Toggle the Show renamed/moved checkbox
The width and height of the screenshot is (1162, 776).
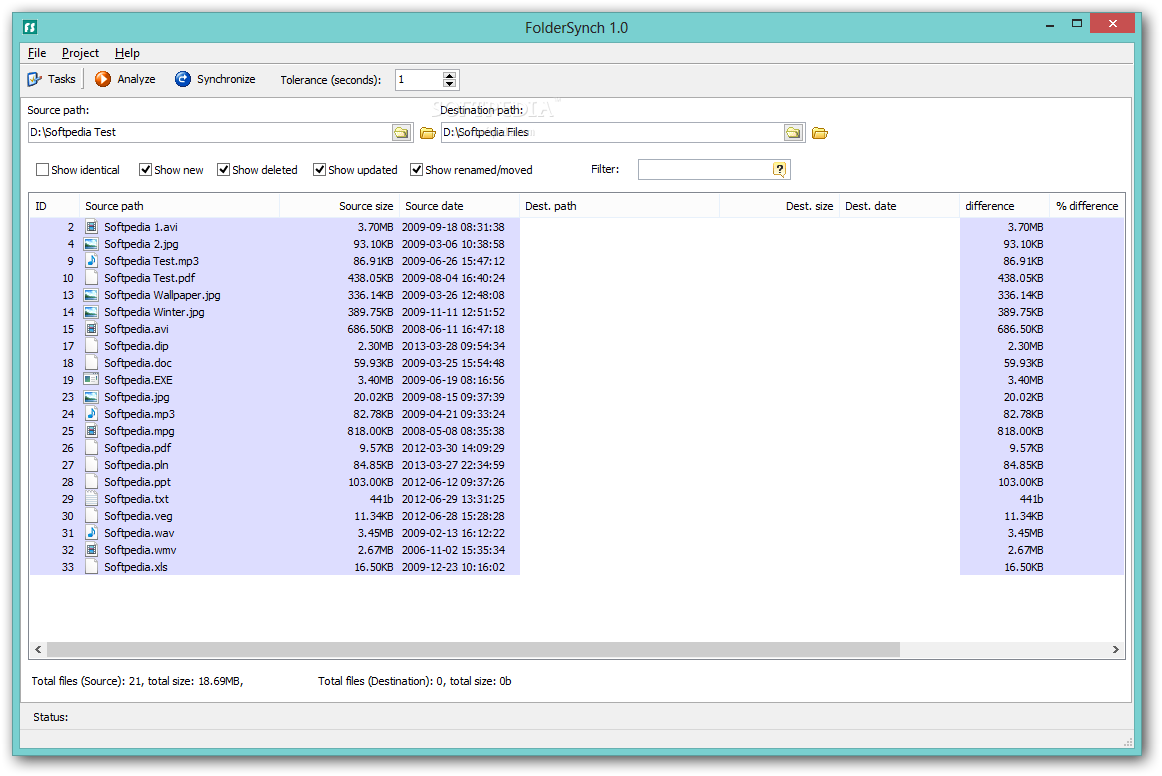tap(416, 170)
